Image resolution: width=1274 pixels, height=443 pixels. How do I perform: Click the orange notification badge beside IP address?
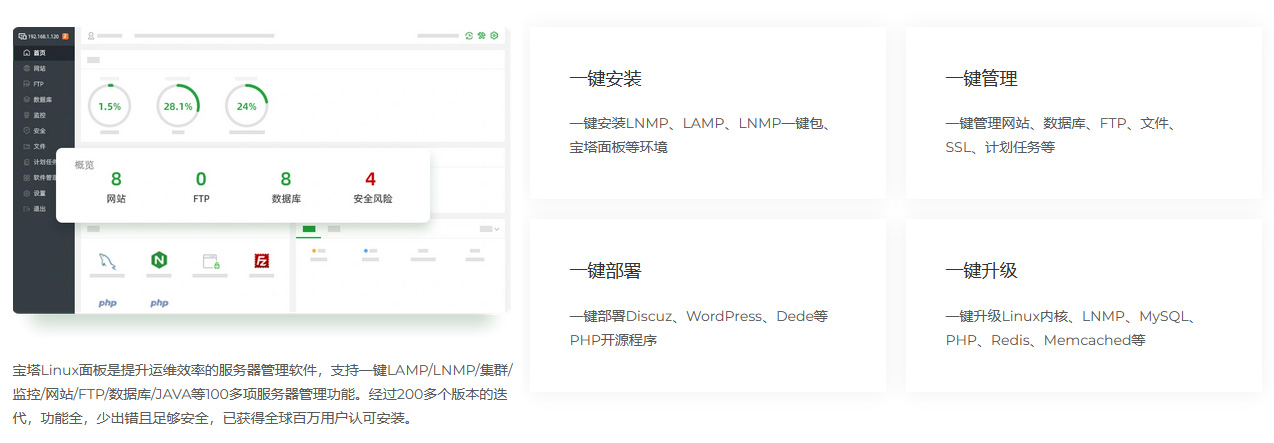coord(65,36)
